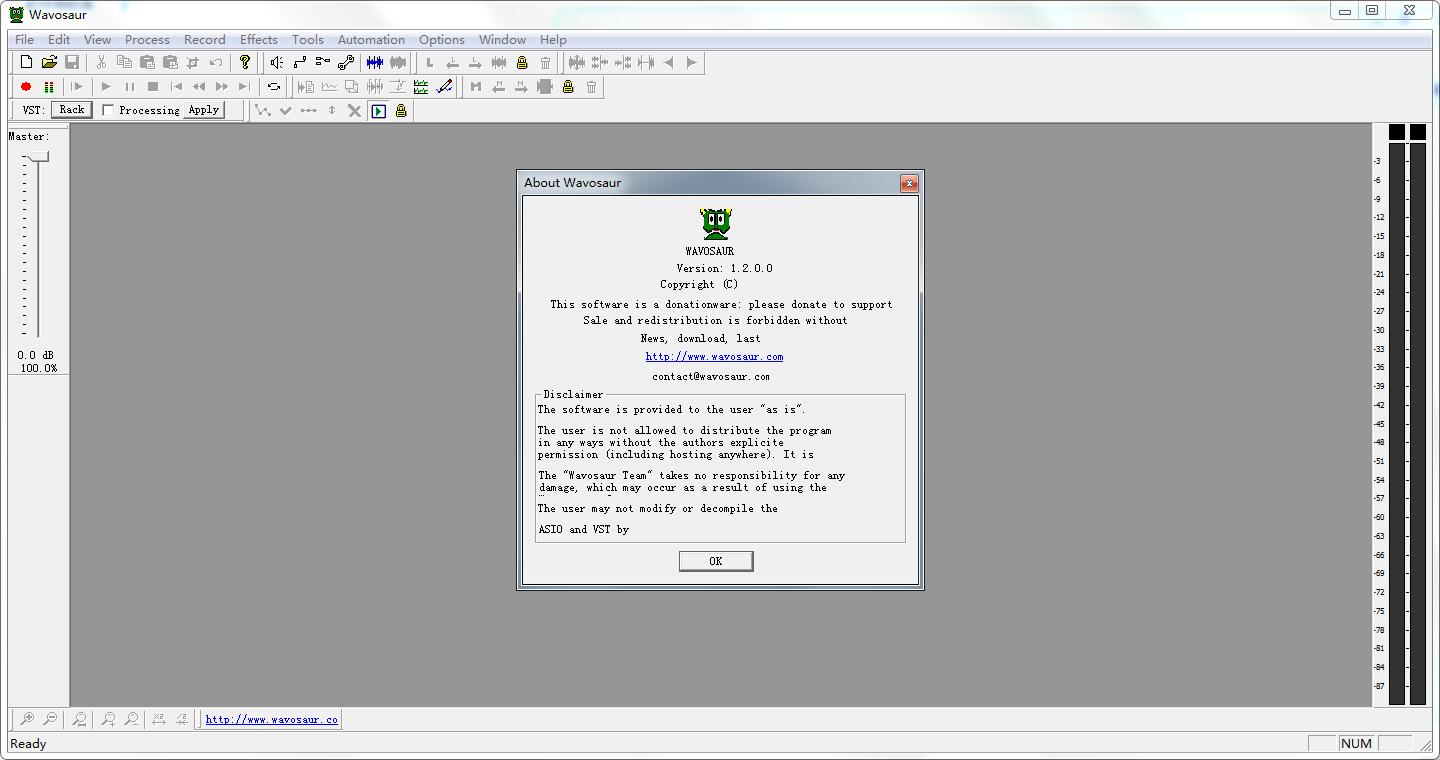Open the Effects menu
Screen dimensions: 1440x760
click(x=258, y=40)
